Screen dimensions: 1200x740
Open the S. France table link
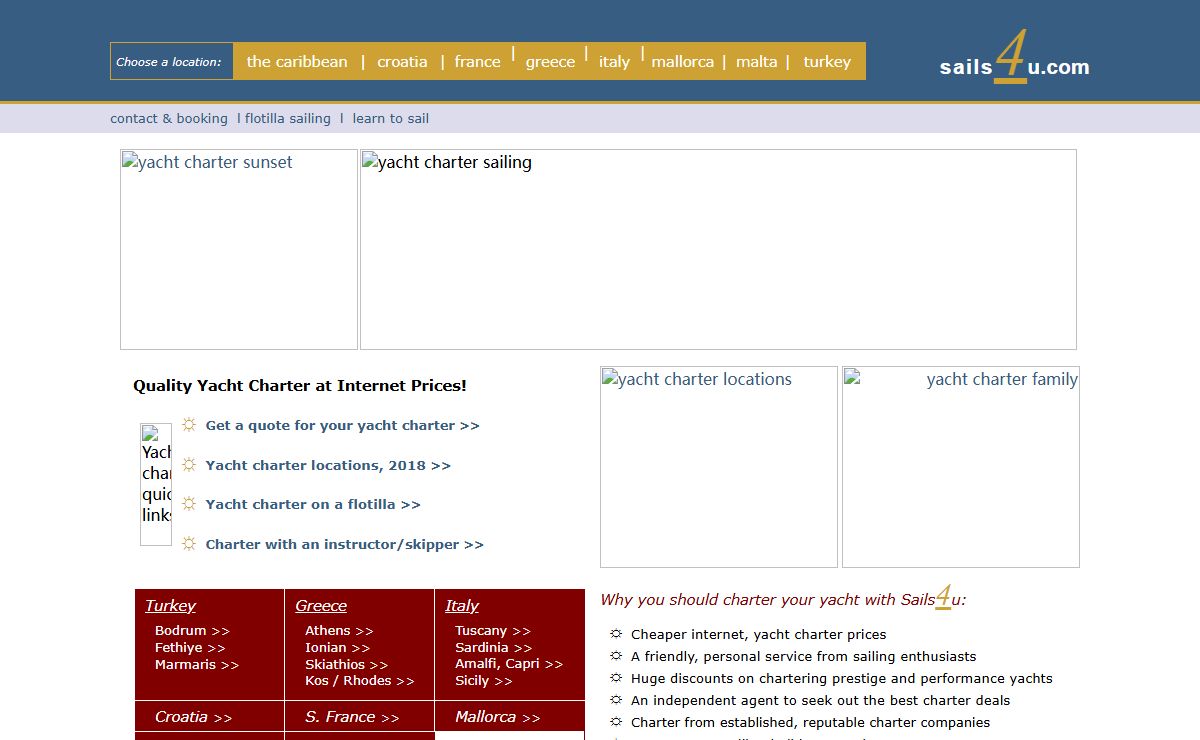[352, 716]
